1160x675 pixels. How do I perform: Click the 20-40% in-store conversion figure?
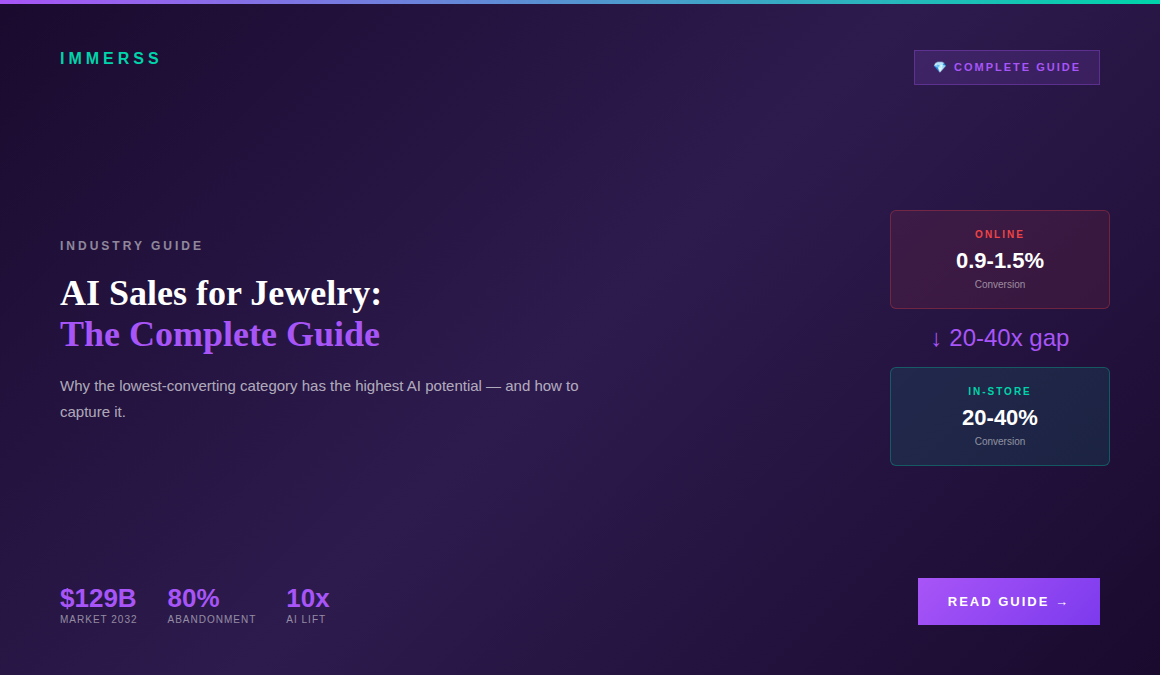pyautogui.click(x=999, y=418)
